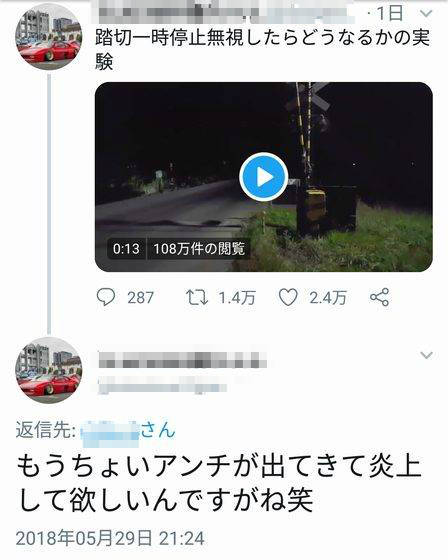Viewport: 448px width, 560px height.
Task: Click the 2018年05月29日 21:24 timestamp
Action: [110, 539]
